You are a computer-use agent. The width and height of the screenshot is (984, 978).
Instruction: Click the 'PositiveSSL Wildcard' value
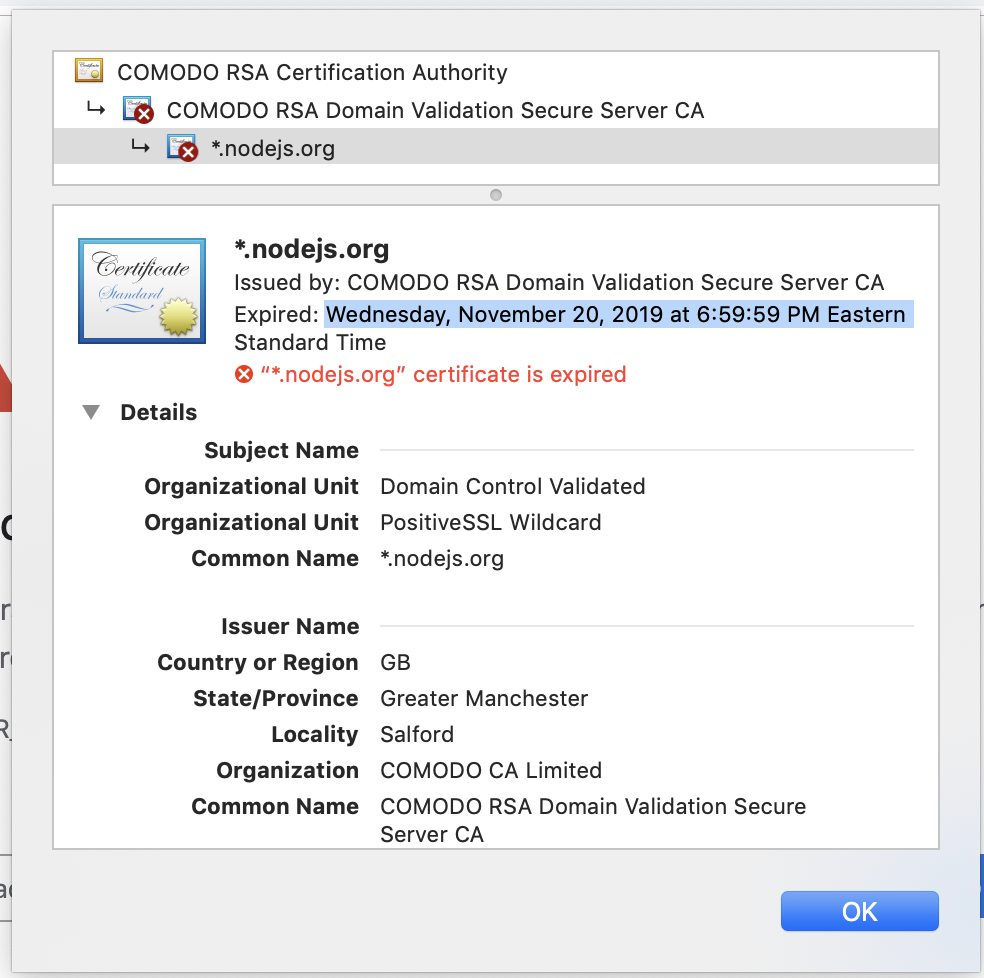click(491, 522)
